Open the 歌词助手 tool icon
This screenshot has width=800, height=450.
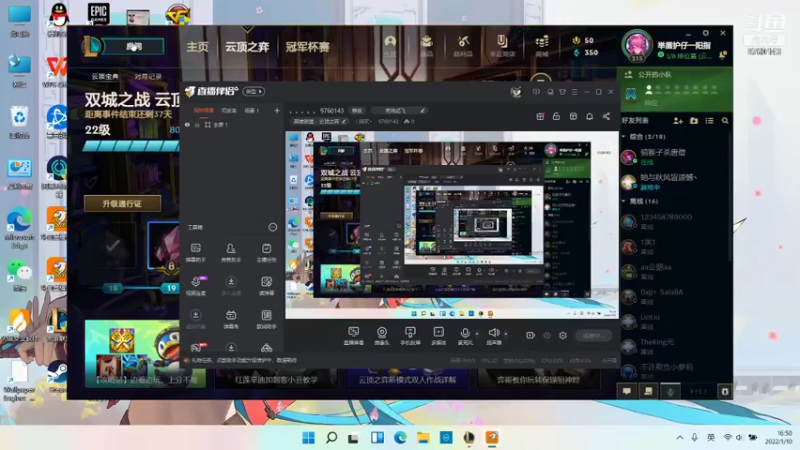266,319
